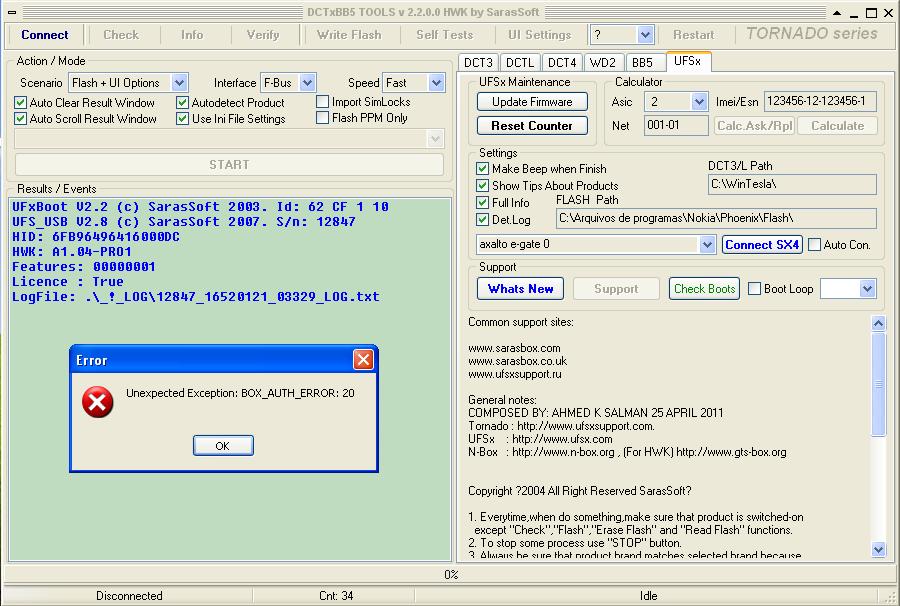Click the Reset Counter button
Image resolution: width=900 pixels, height=606 pixels.
[x=532, y=126]
